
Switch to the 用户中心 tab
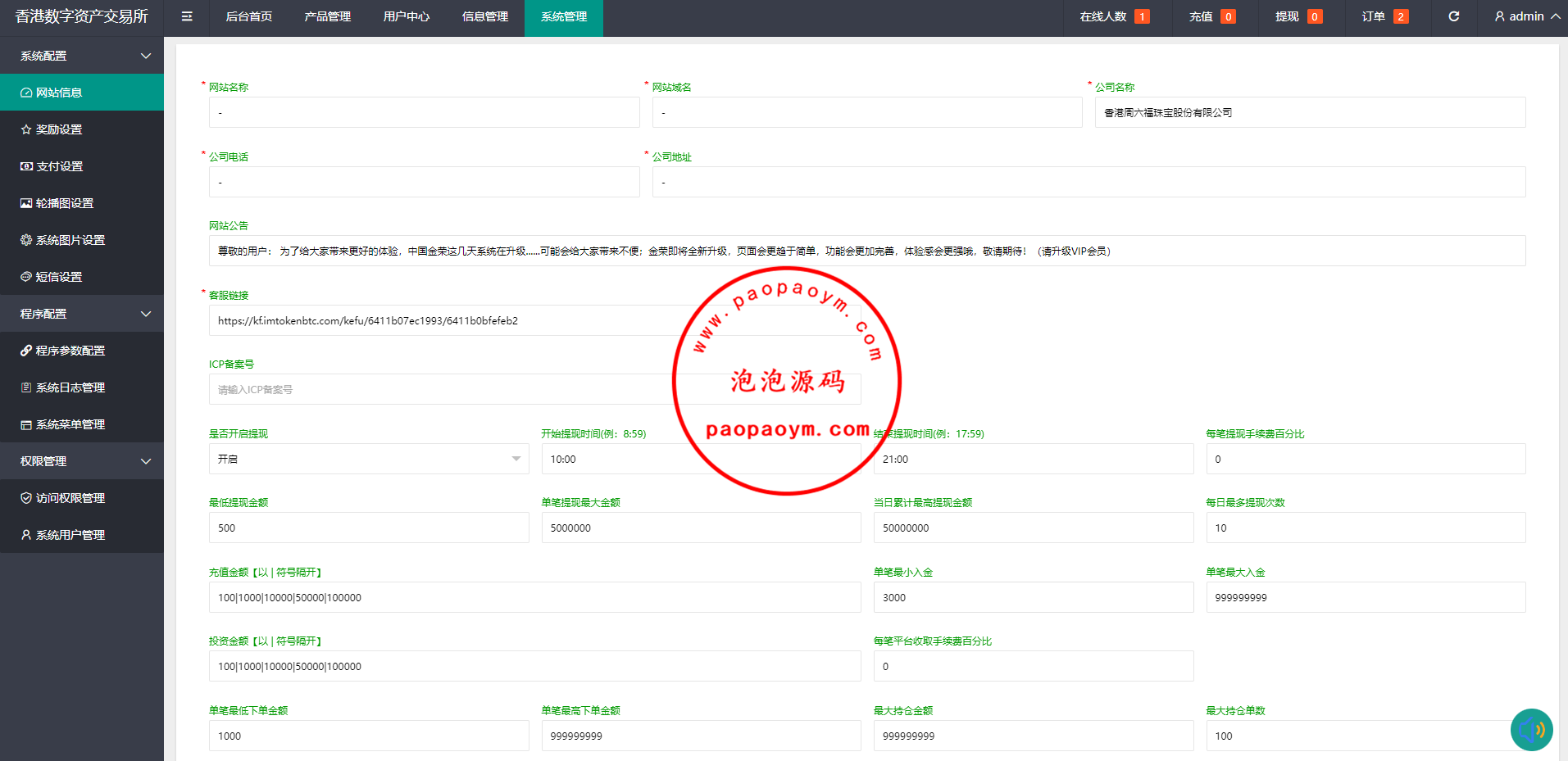point(406,16)
